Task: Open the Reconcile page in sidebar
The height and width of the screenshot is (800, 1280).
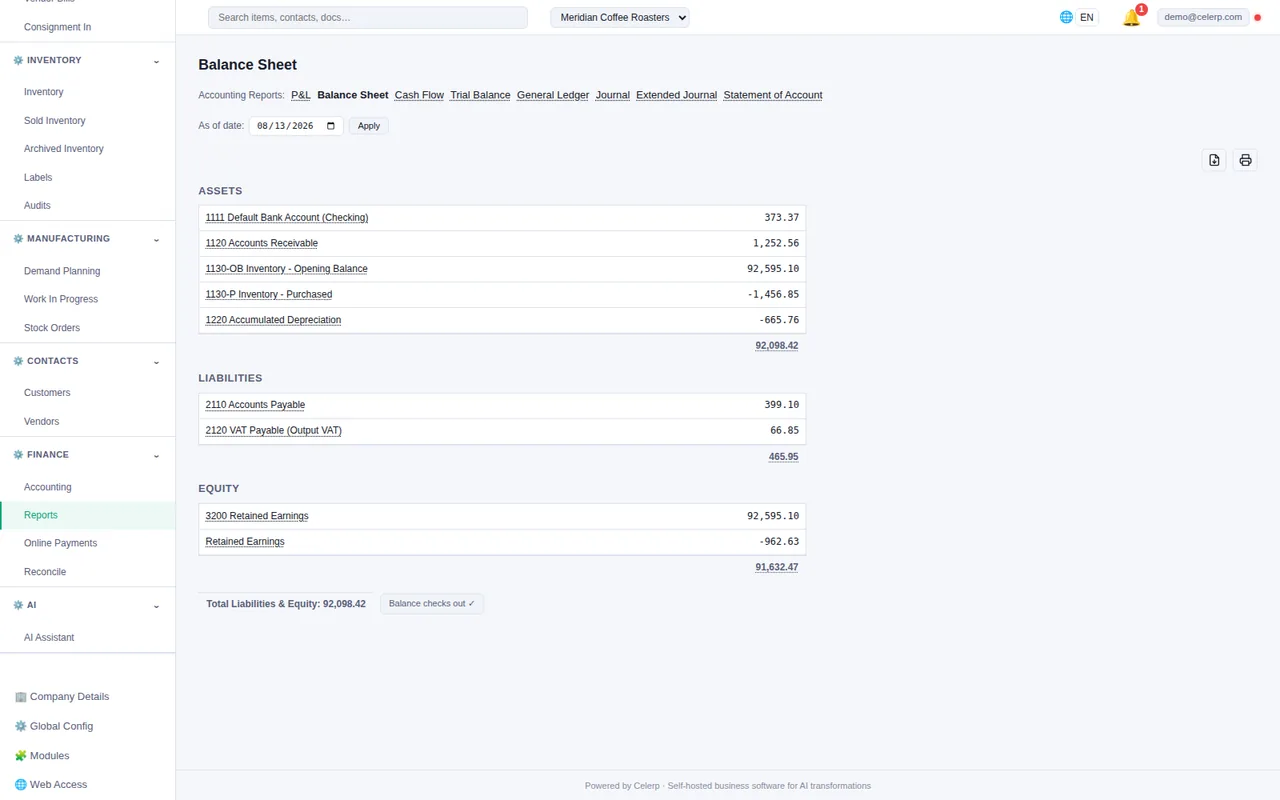Action: 45,572
